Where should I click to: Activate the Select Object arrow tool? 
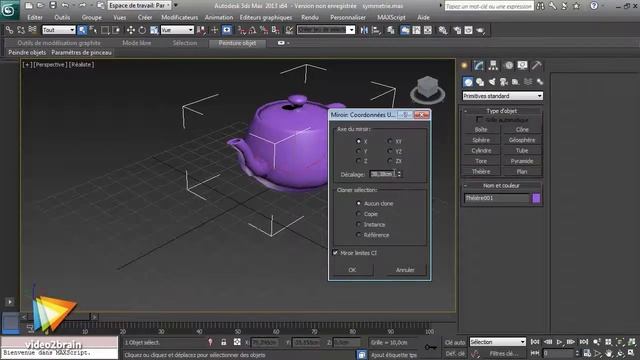click(82, 30)
